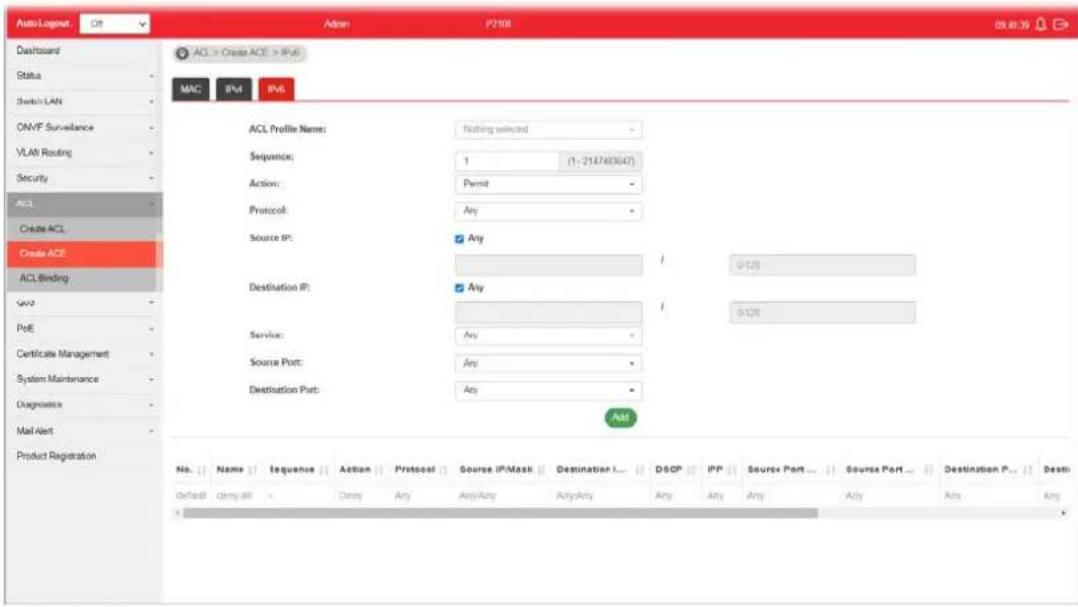This screenshot has width=1078, height=607.
Task: Open Service dropdown
Action: [x=548, y=335]
